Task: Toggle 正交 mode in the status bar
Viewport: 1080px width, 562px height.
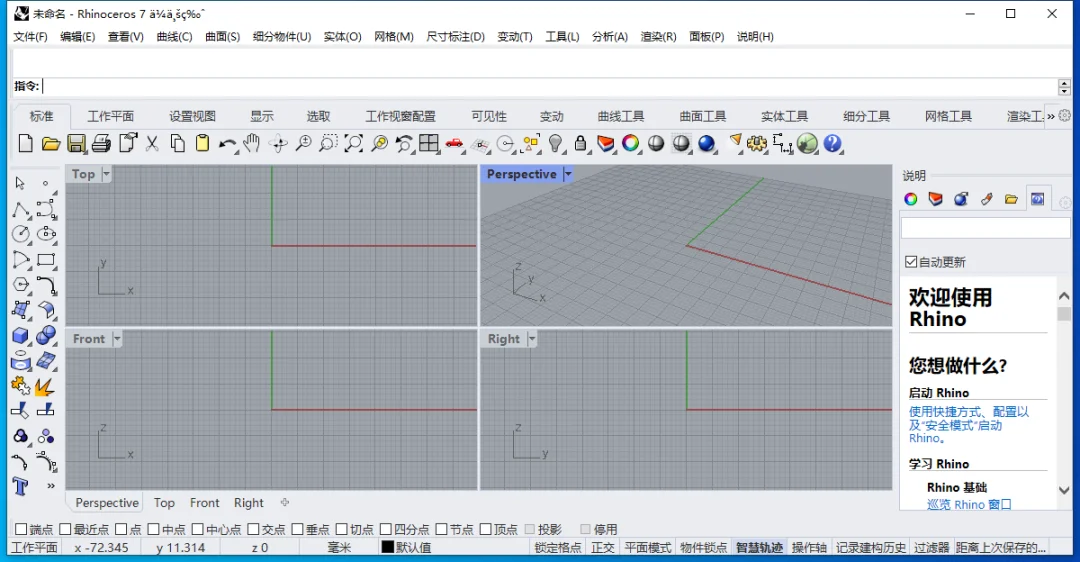Action: click(x=603, y=548)
